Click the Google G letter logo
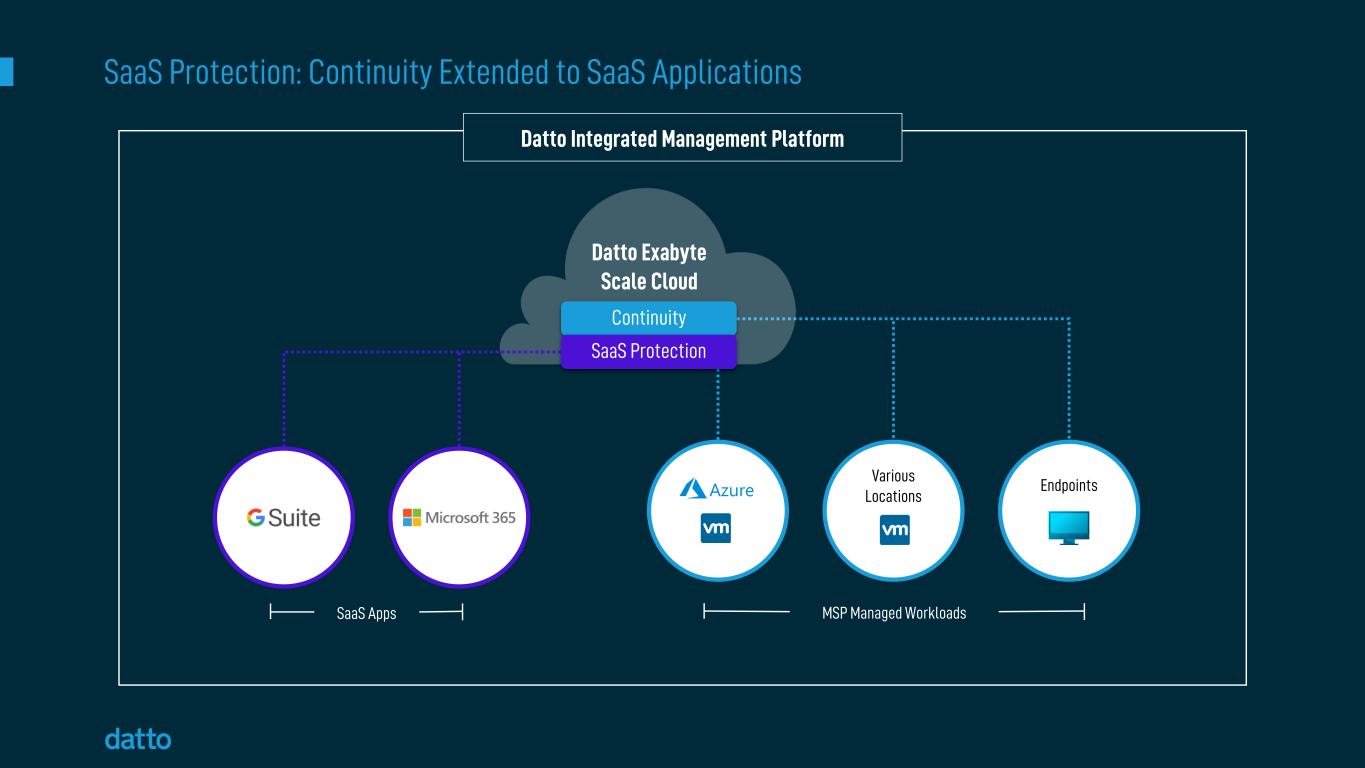The image size is (1365, 768). point(256,518)
